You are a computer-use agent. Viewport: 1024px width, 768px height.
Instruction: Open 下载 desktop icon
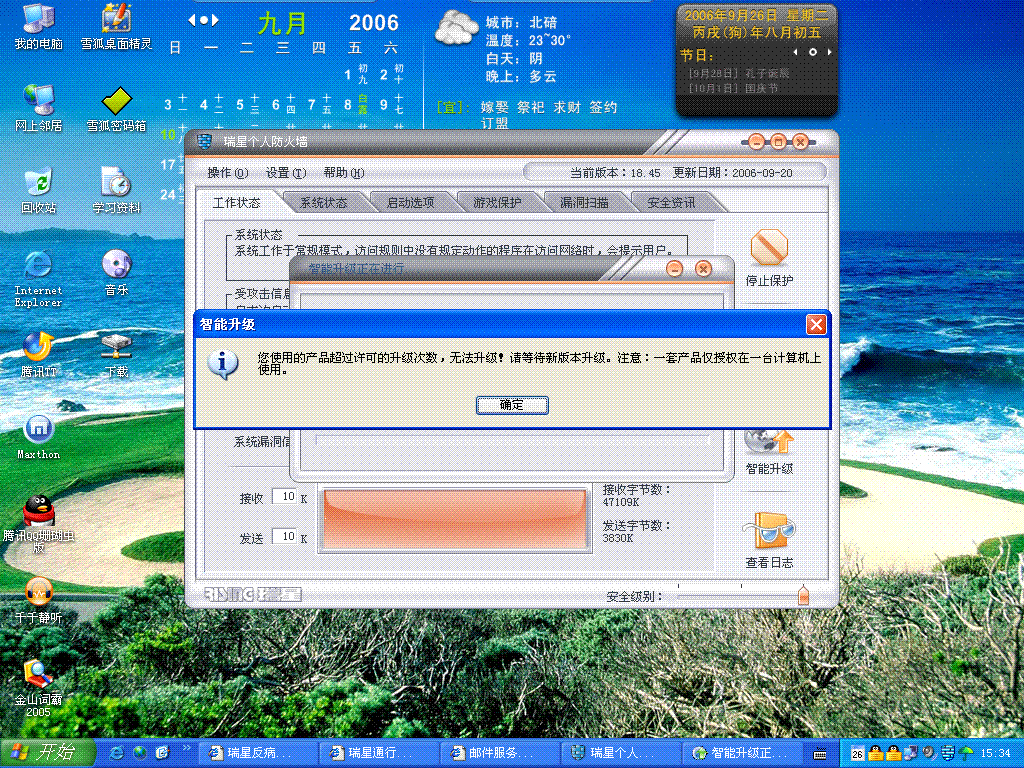(x=116, y=355)
